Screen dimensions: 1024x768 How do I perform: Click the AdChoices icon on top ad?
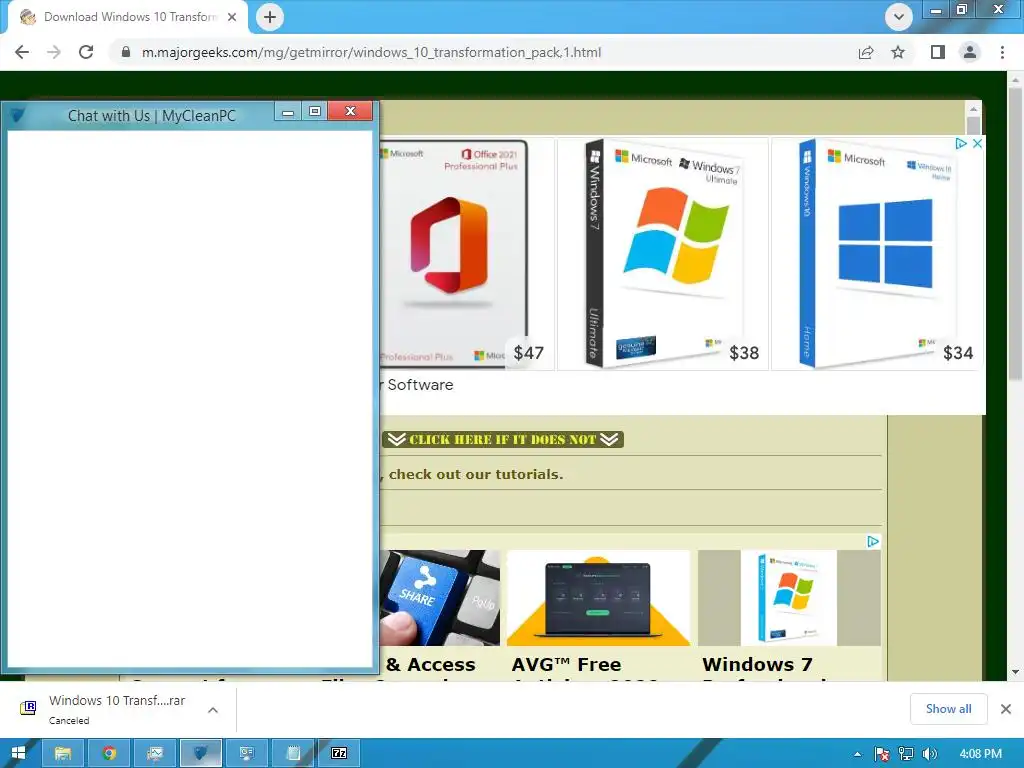tap(961, 144)
